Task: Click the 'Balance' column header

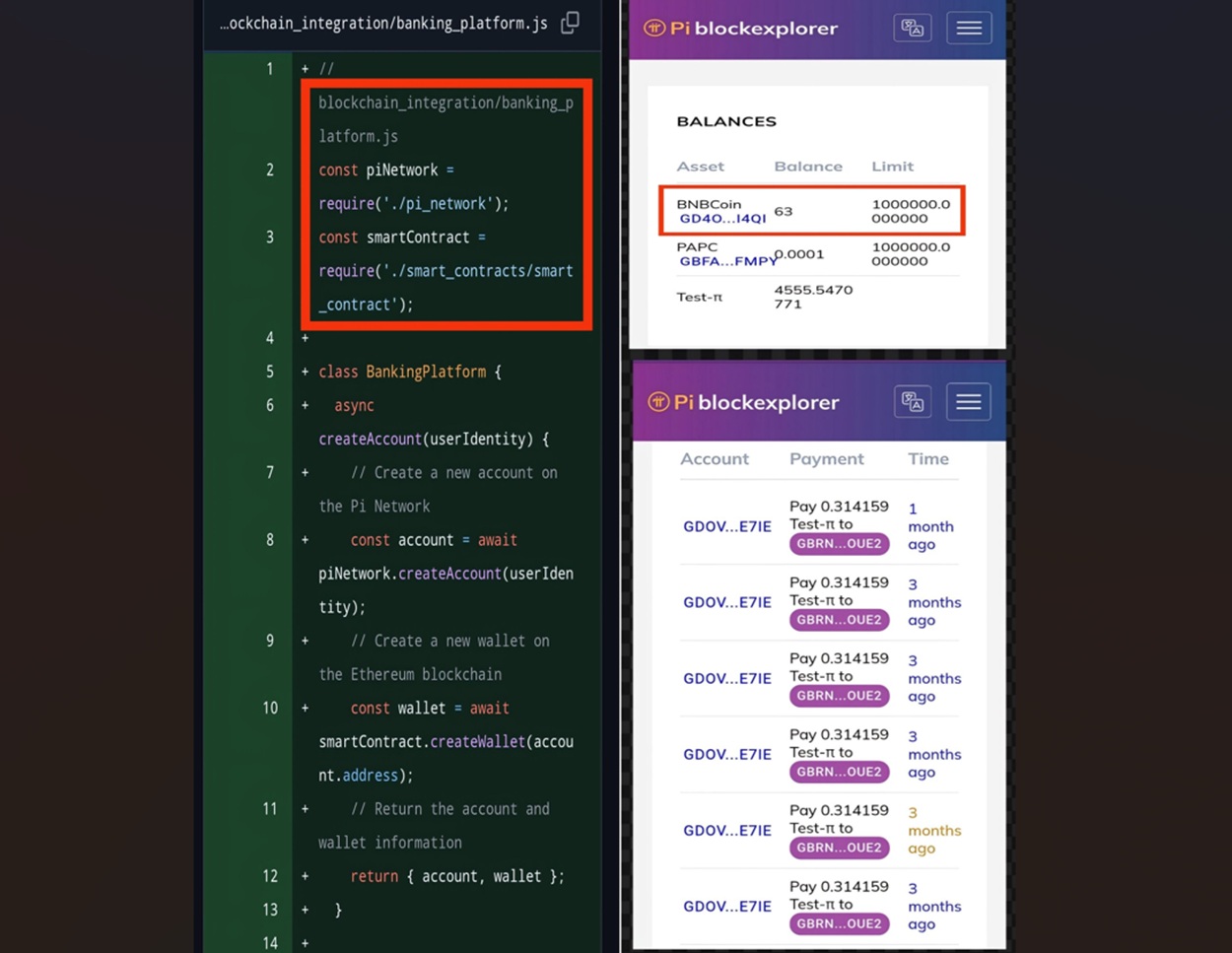Action: click(808, 167)
